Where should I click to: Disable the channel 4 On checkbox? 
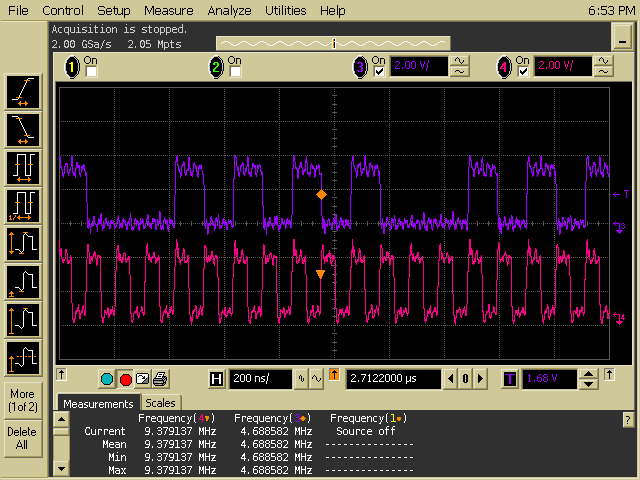click(523, 72)
